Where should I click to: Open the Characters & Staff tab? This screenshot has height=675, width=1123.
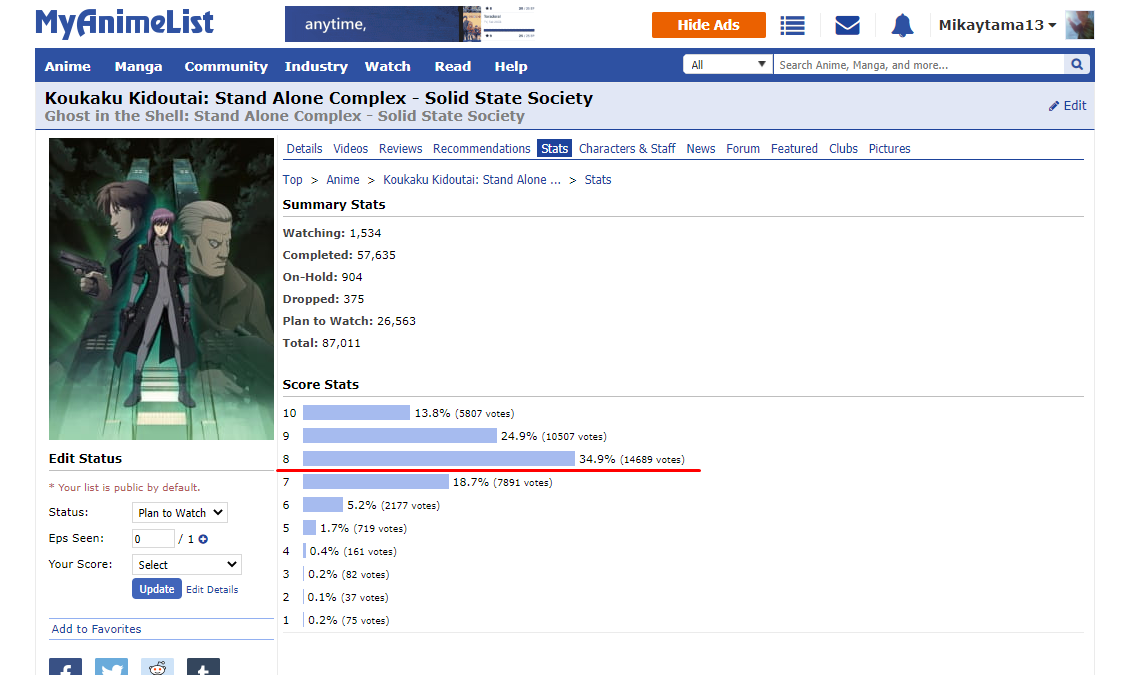[627, 149]
